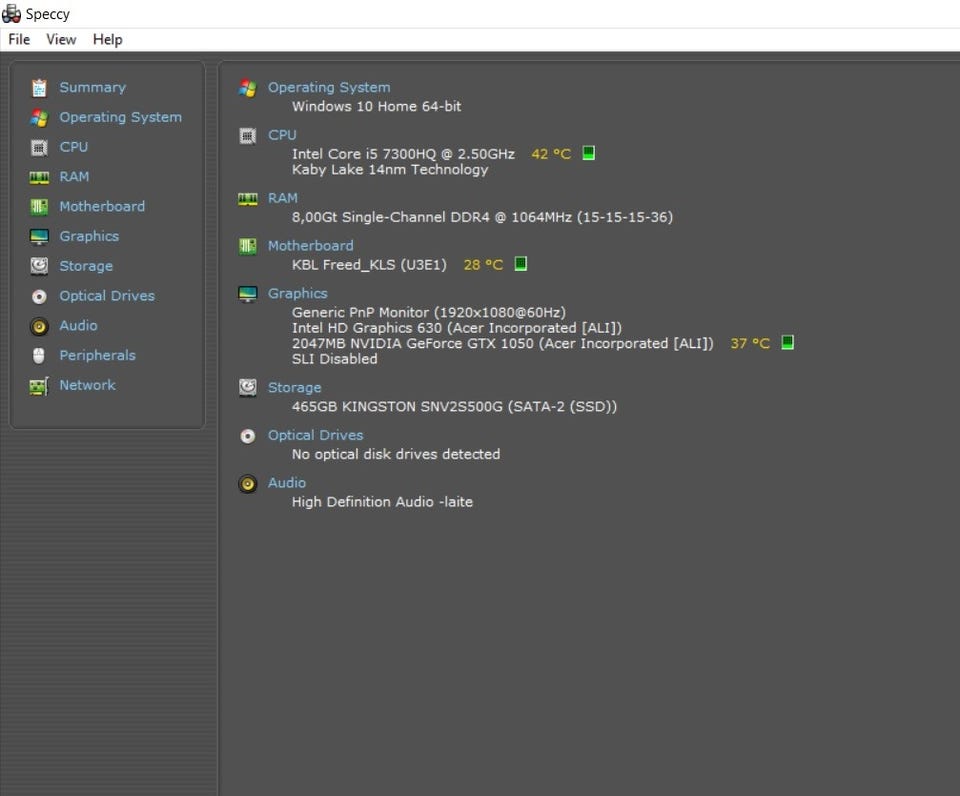
Task: Click Intel Core i5 7300HQ @ 2.50GHz text
Action: click(403, 154)
